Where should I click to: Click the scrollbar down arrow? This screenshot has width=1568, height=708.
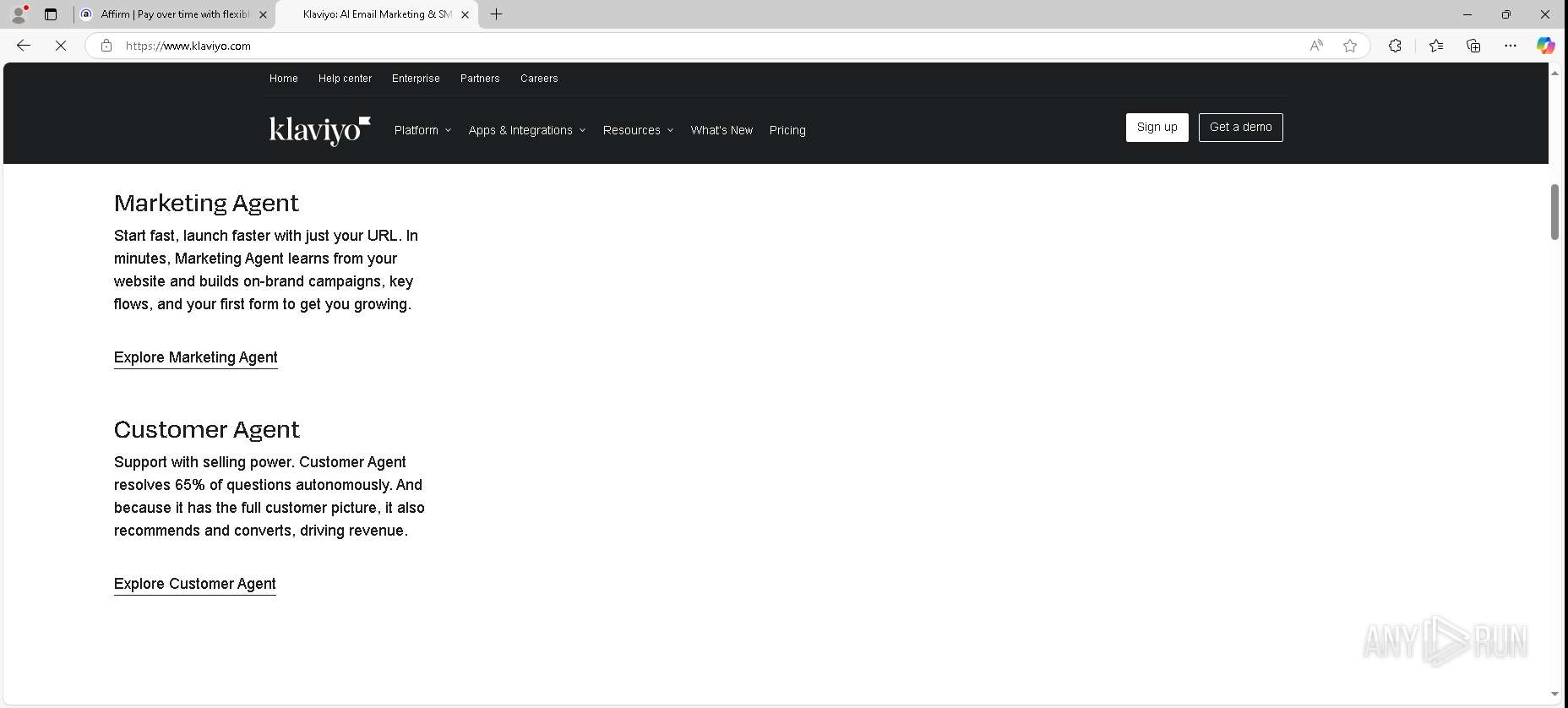1554,694
